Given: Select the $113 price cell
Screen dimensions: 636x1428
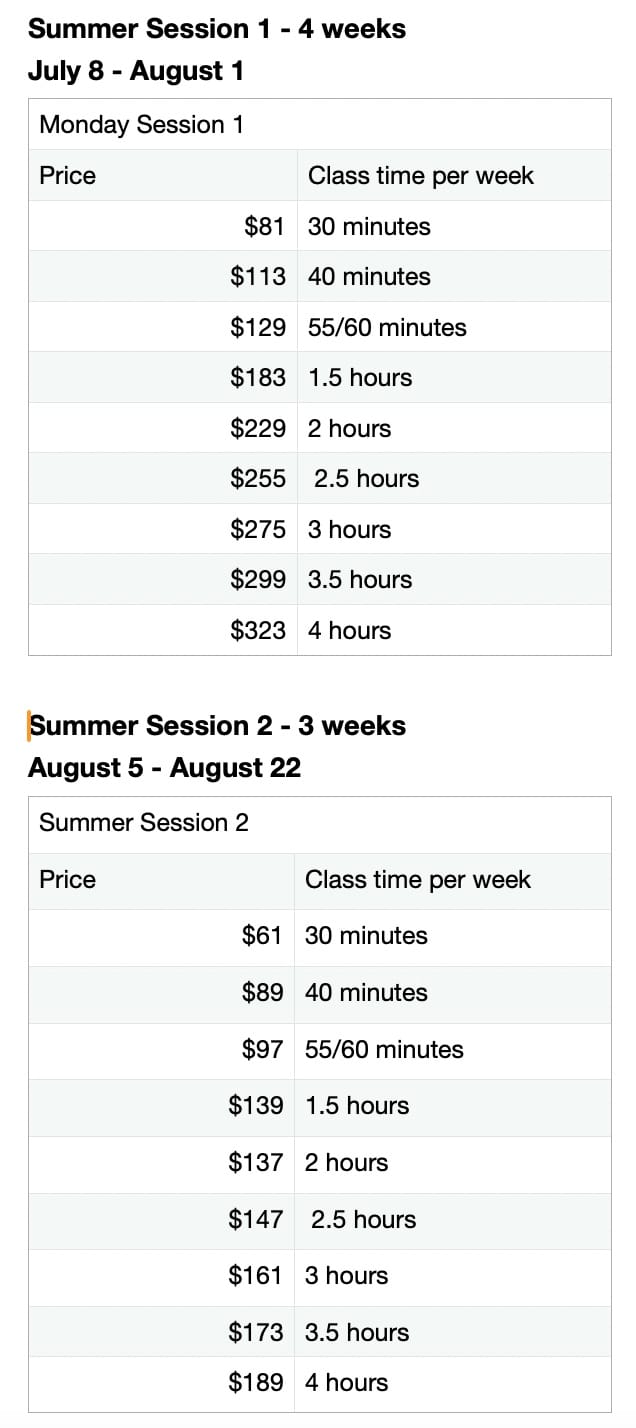Looking at the screenshot, I should pyautogui.click(x=163, y=276).
